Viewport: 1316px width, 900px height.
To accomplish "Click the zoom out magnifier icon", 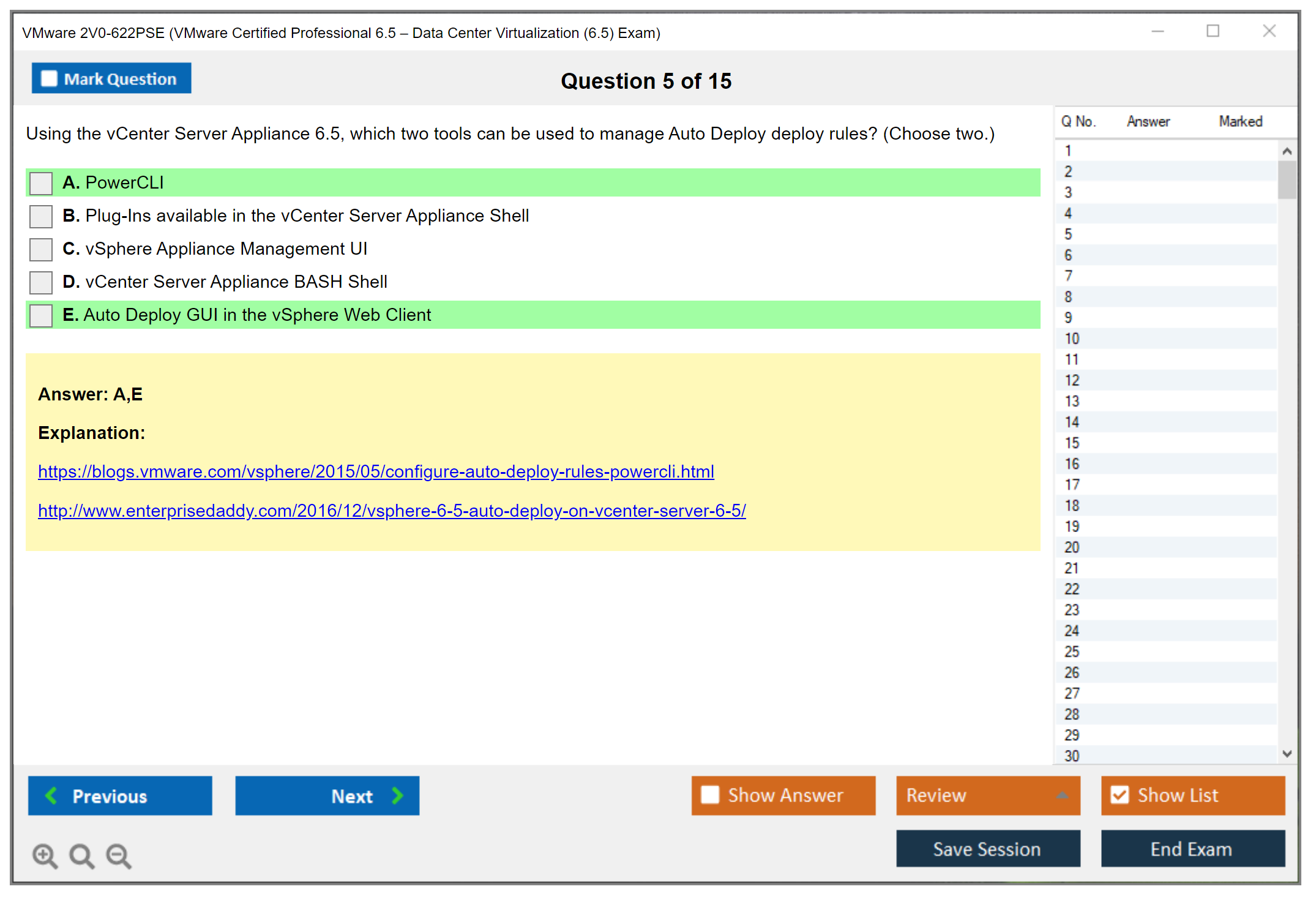I will click(x=118, y=855).
